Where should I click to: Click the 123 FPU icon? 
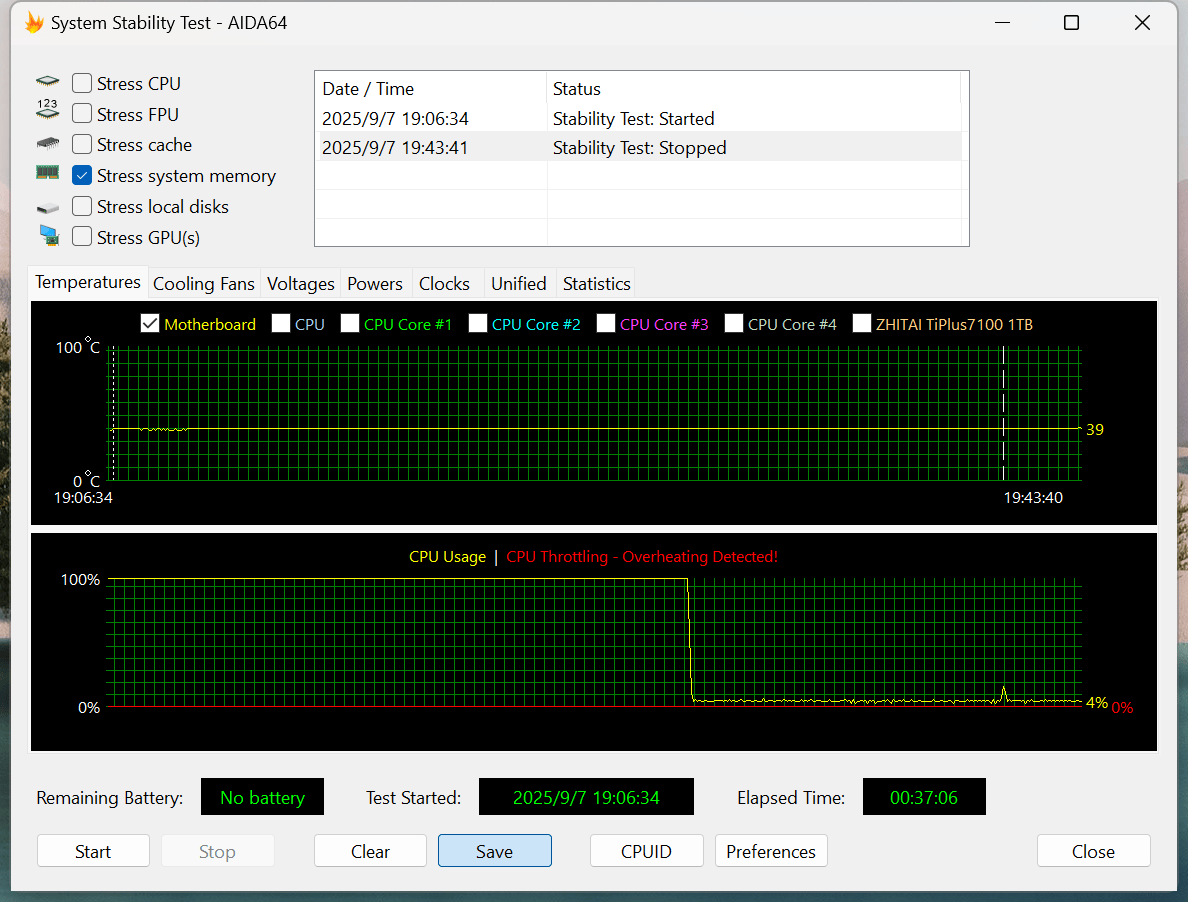click(x=48, y=109)
